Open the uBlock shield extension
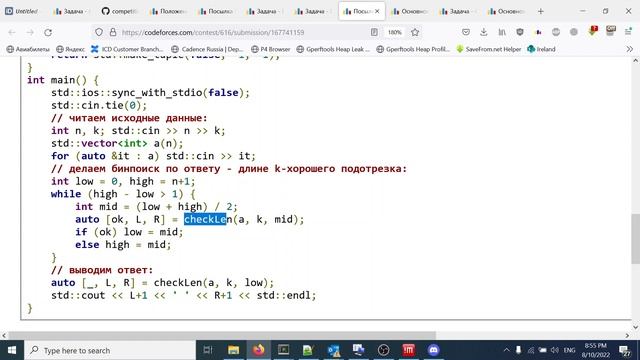Viewport: 640px width, 360px height. tap(520, 32)
